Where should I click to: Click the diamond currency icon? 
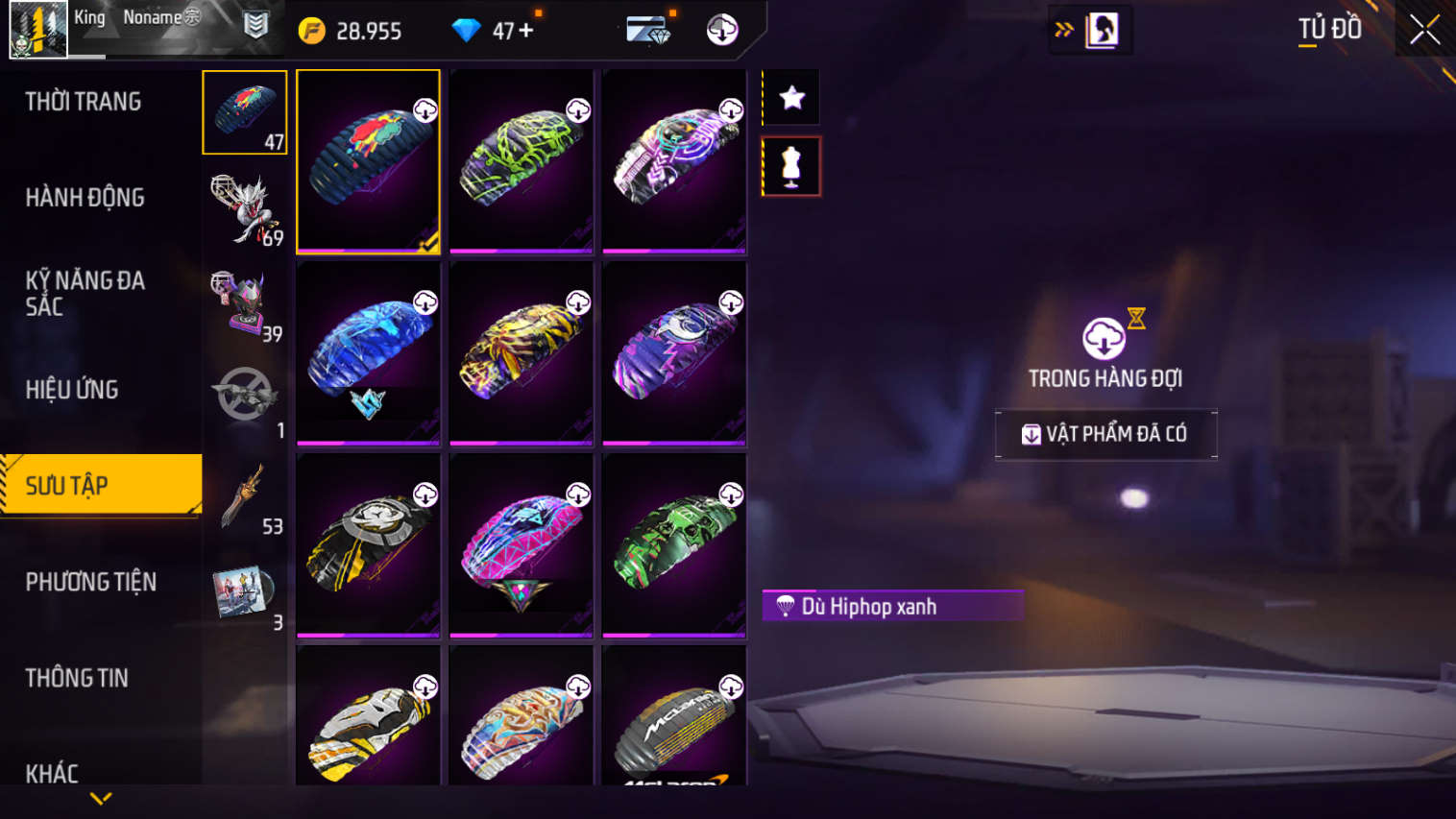(x=466, y=31)
